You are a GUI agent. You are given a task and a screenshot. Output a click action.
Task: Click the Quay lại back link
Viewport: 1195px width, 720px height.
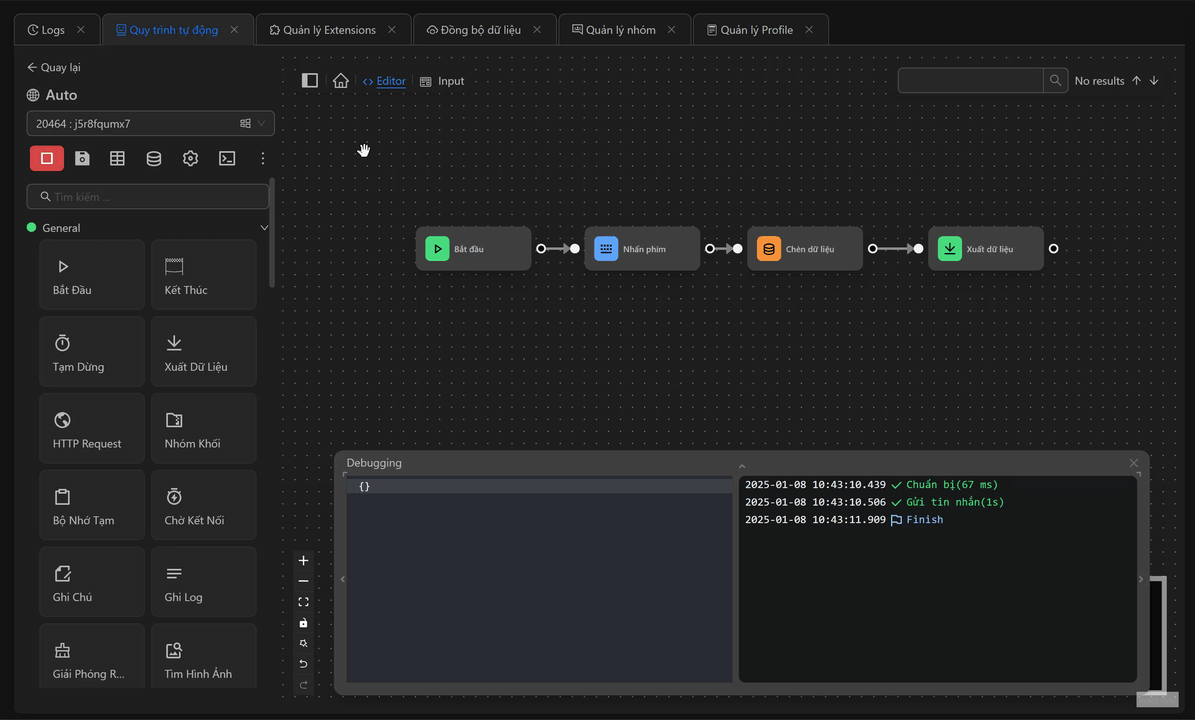pyautogui.click(x=54, y=67)
